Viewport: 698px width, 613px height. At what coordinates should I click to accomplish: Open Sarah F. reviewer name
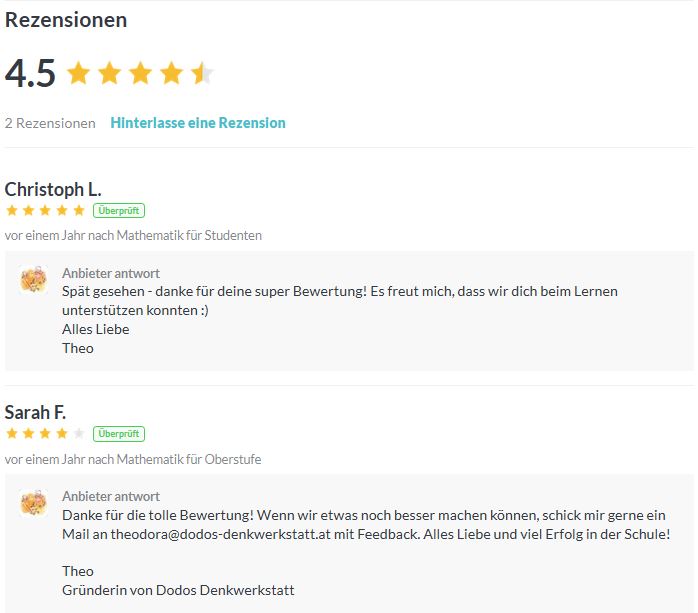tap(35, 413)
